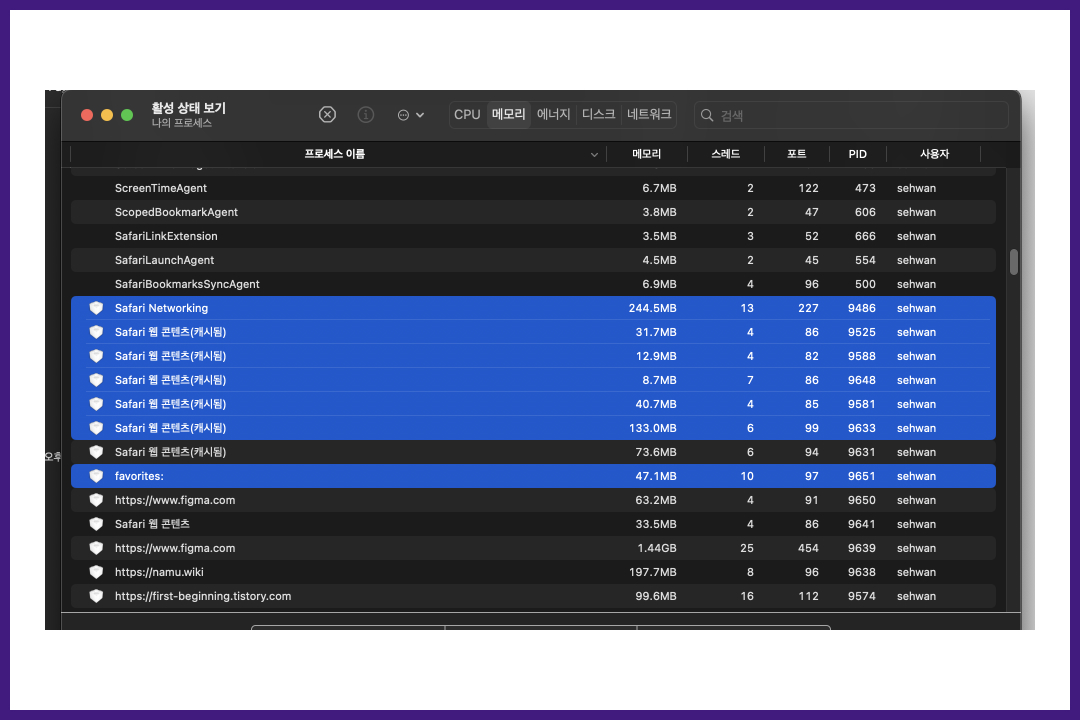Select the ScreenTimeAgent process row
The height and width of the screenshot is (720, 1080).
[533, 188]
